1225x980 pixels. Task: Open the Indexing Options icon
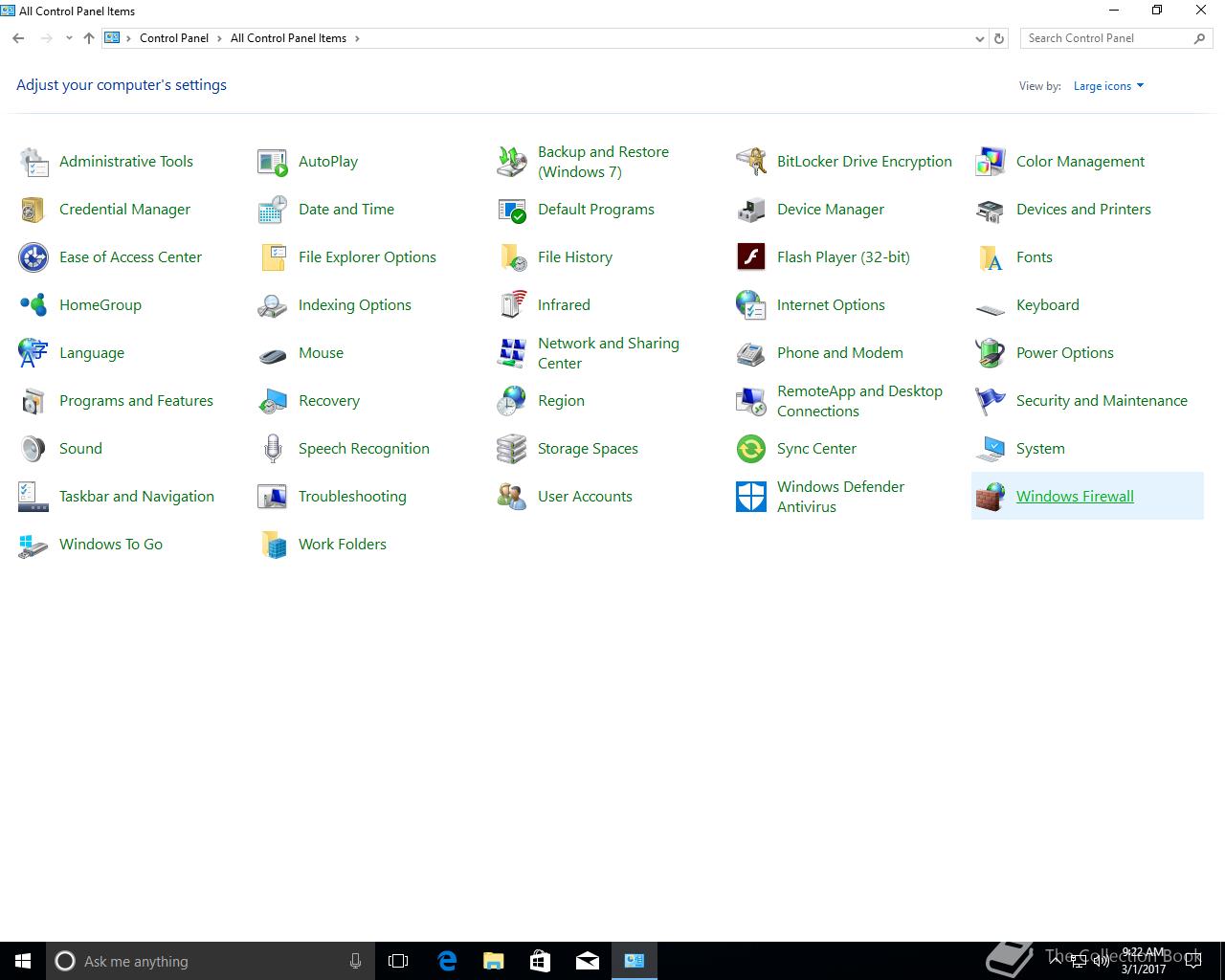[273, 305]
